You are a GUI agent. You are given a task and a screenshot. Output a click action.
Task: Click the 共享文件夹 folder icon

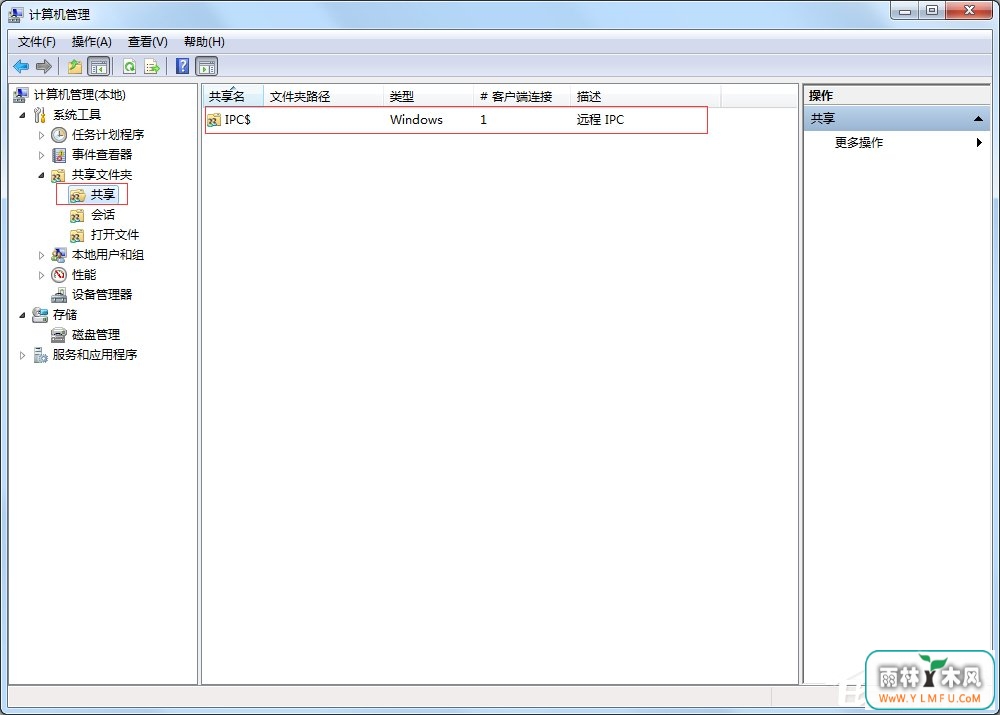(58, 175)
